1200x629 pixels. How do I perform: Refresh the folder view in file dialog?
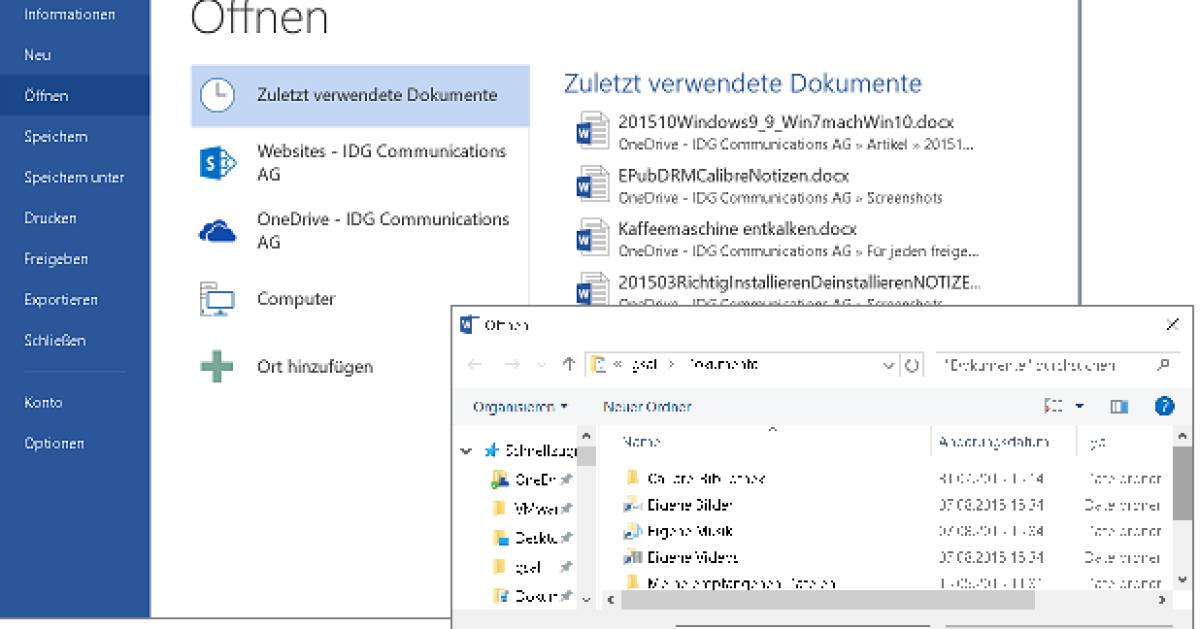pos(912,366)
